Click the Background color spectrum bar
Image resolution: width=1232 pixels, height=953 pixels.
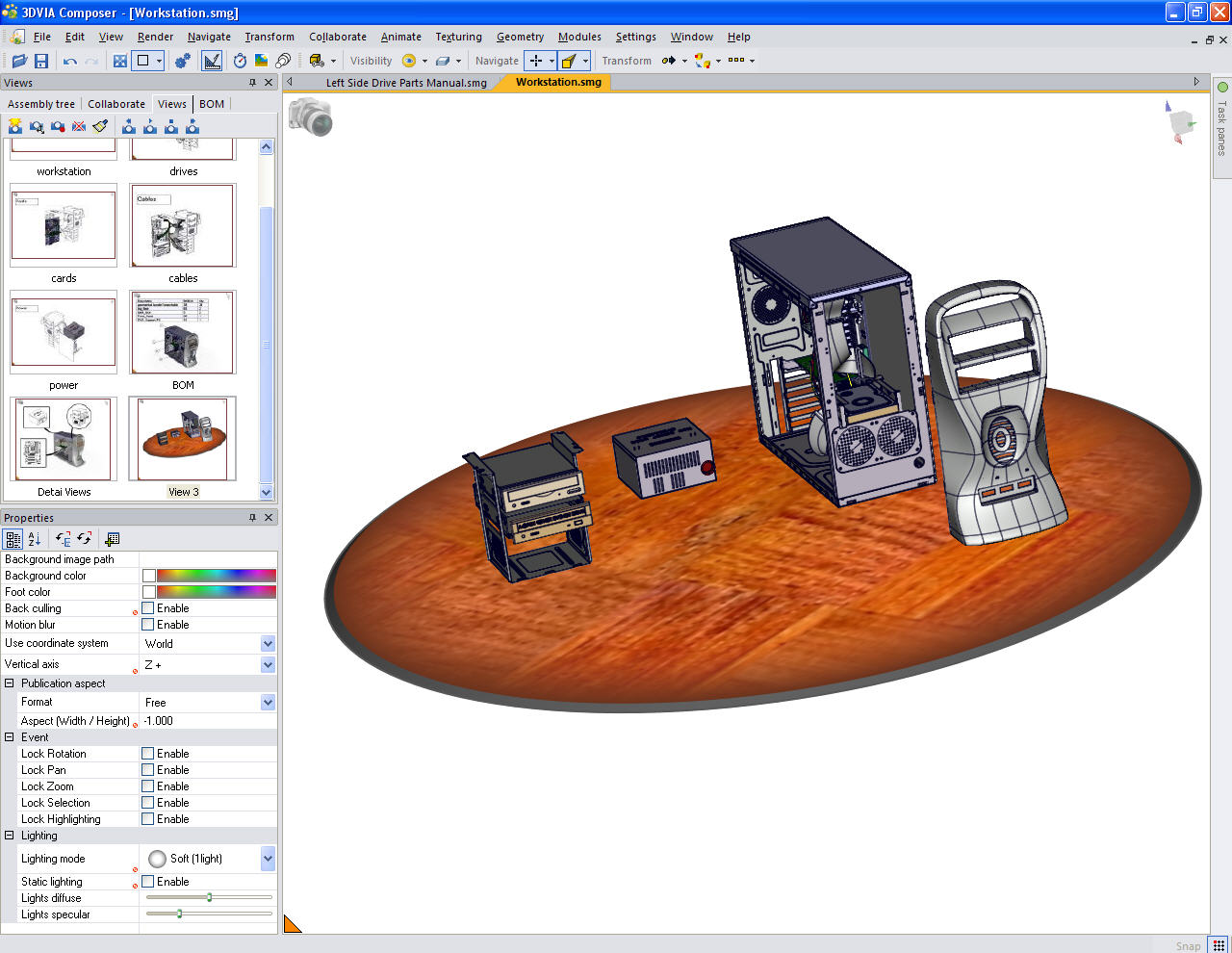(216, 576)
